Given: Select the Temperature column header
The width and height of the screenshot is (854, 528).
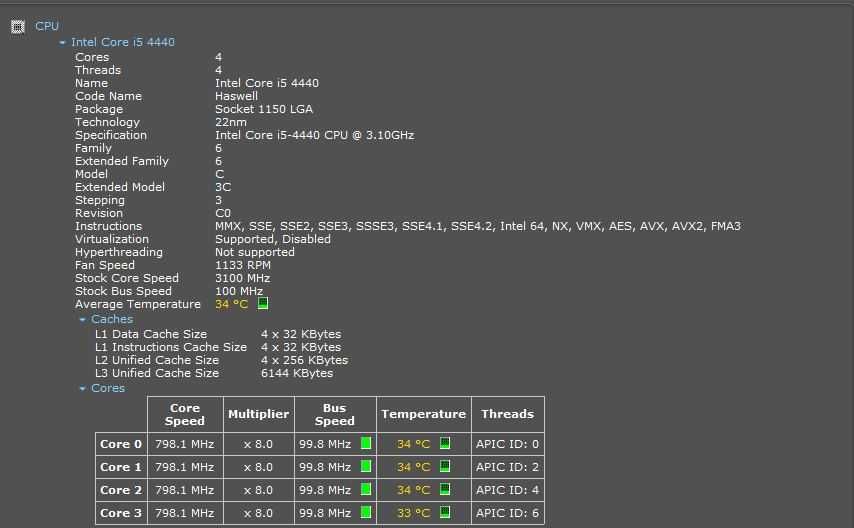Looking at the screenshot, I should coord(424,414).
